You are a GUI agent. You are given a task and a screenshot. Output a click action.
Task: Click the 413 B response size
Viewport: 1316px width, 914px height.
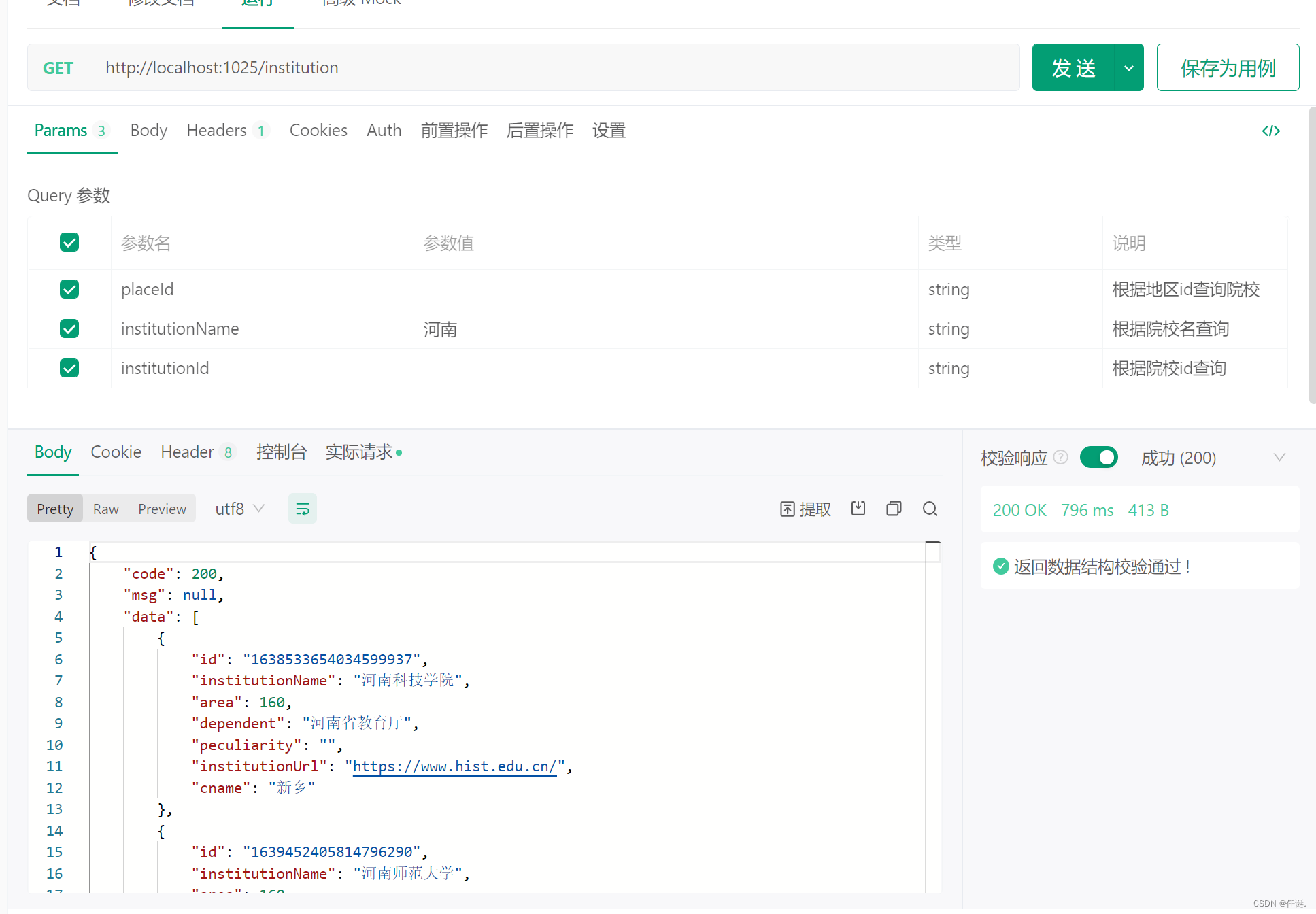[x=1148, y=510]
